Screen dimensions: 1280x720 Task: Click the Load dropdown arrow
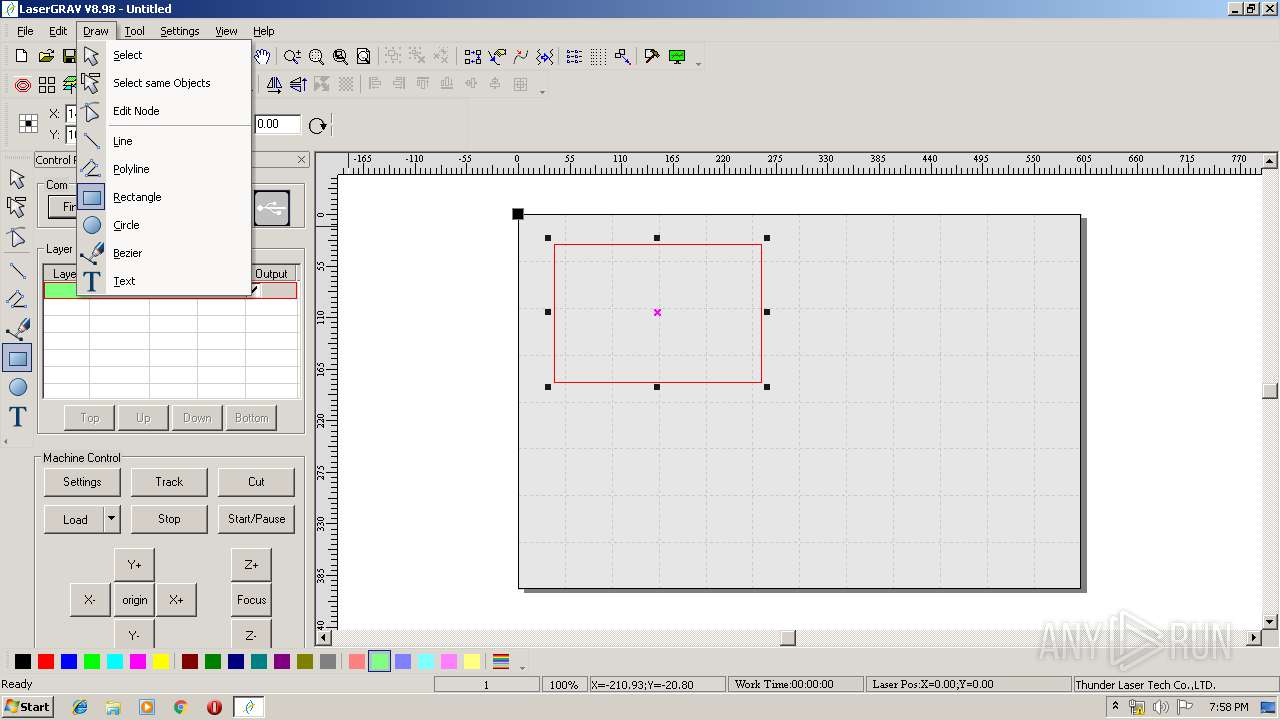(112, 519)
